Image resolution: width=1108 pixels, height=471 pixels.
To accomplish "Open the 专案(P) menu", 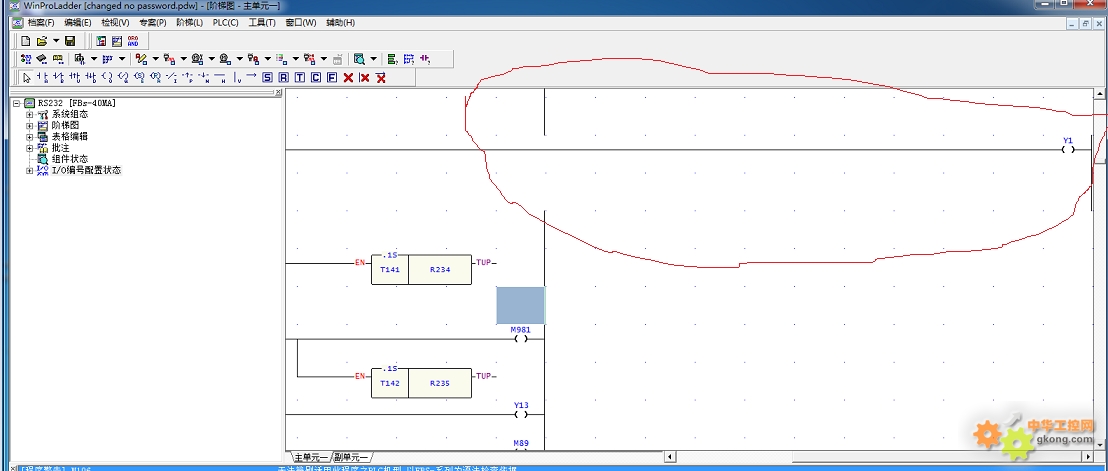I will click(x=153, y=23).
